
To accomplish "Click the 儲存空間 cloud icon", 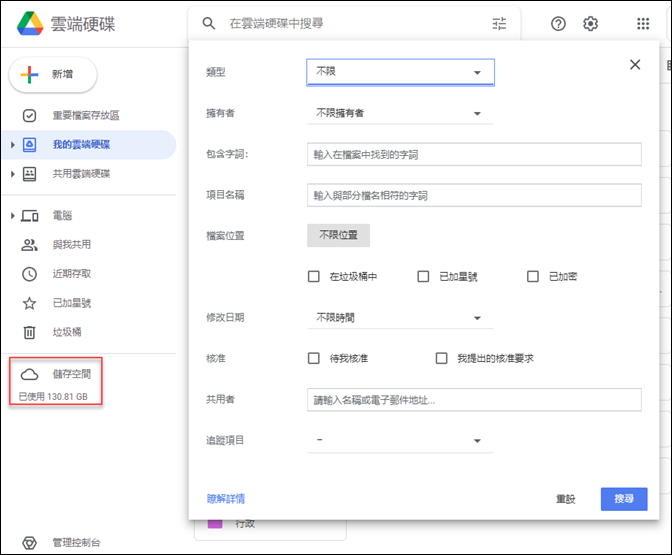I will point(29,374).
